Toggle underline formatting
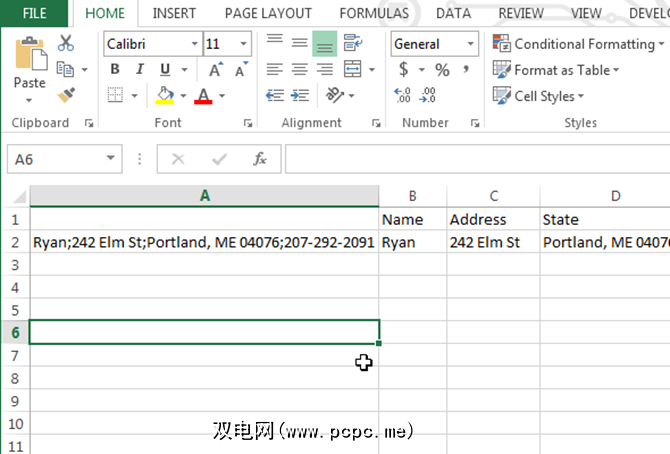The width and height of the screenshot is (670, 454). 165,69
